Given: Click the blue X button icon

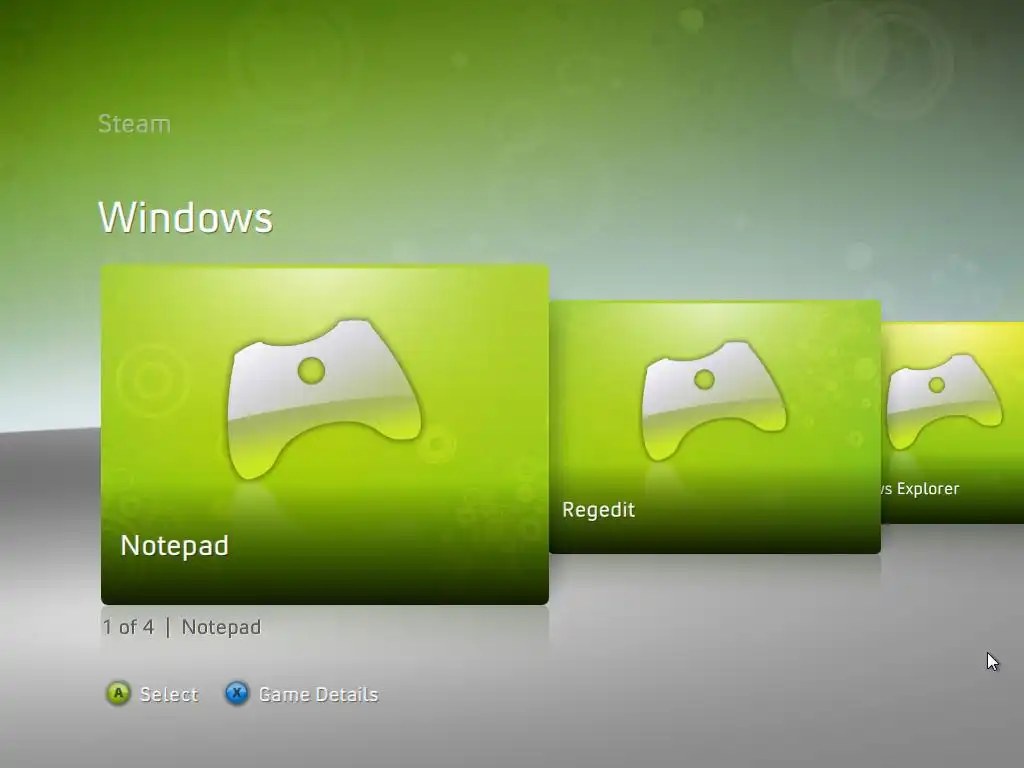Looking at the screenshot, I should click(237, 694).
